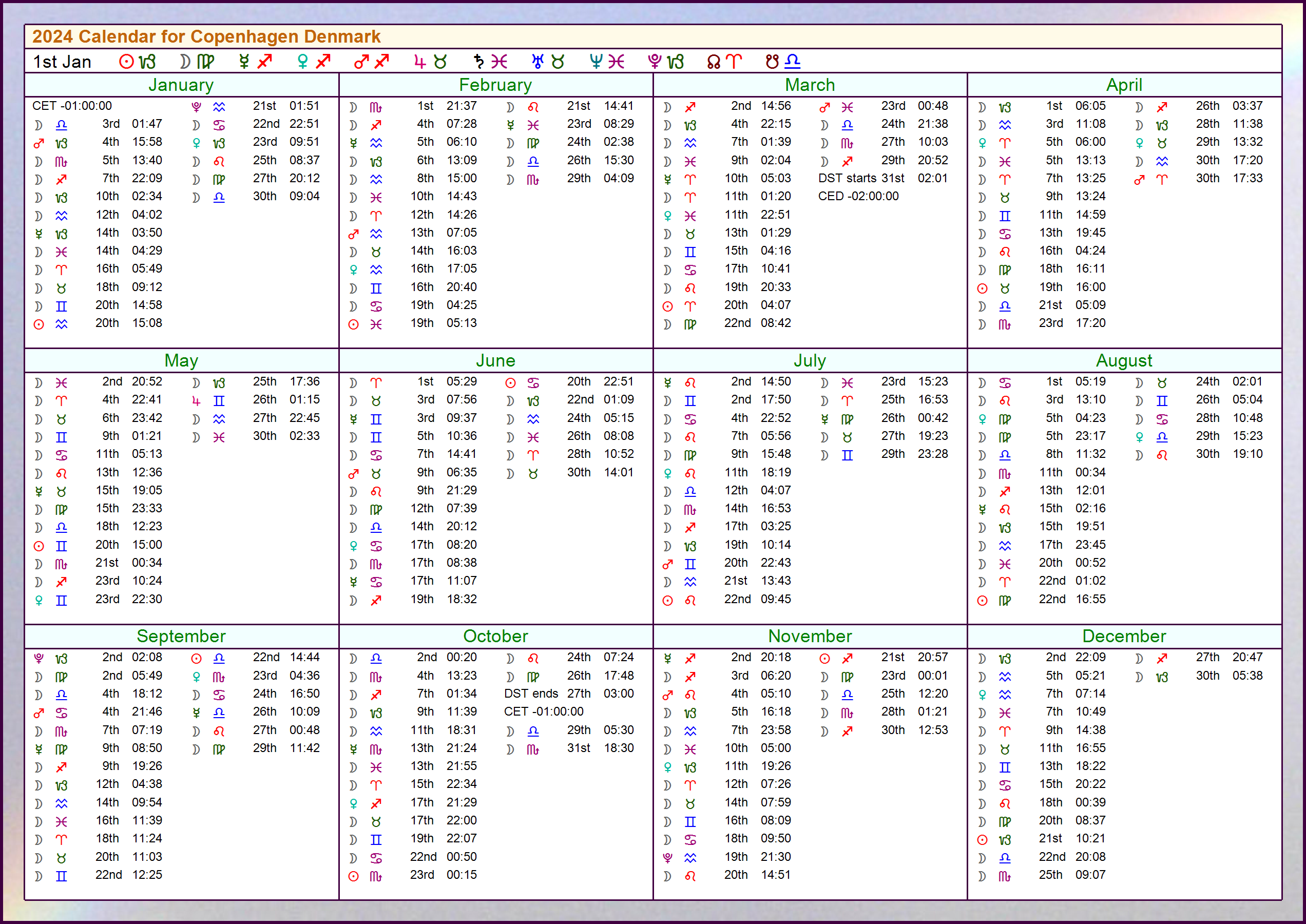This screenshot has width=1306, height=924.
Task: Click time 16:55 on August 22nd
Action: [1090, 599]
